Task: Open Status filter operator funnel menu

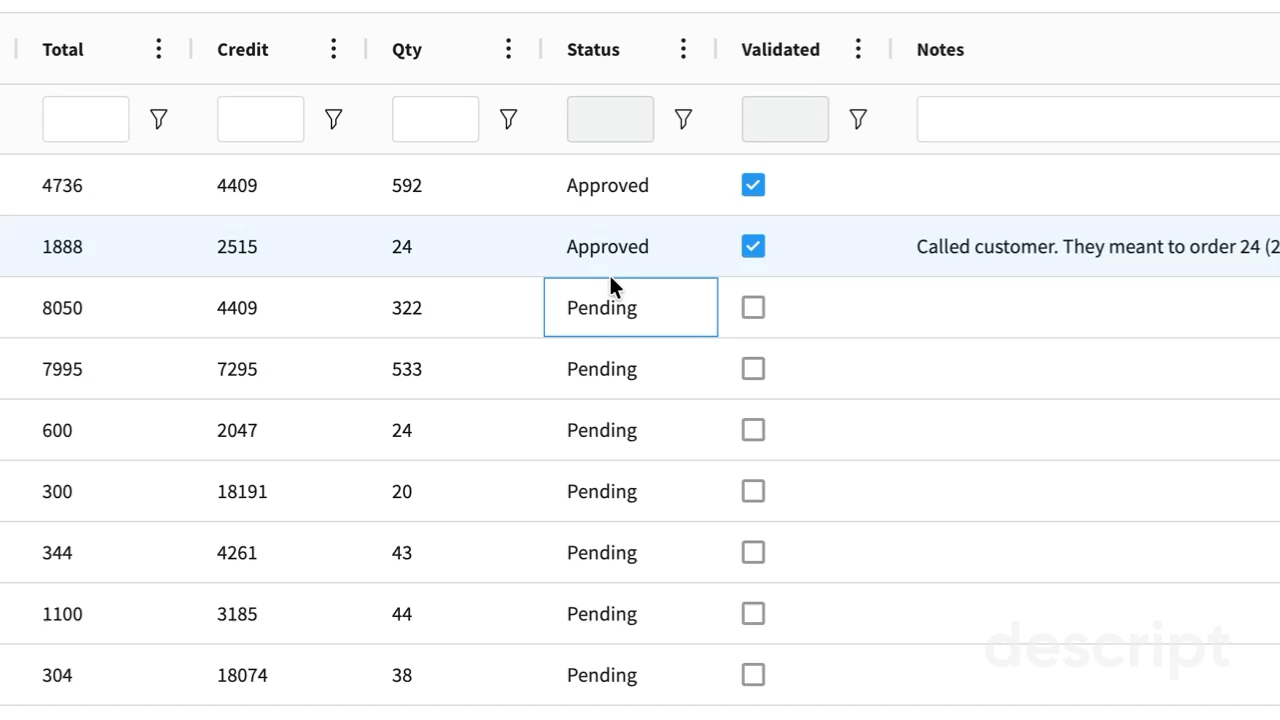Action: click(683, 120)
